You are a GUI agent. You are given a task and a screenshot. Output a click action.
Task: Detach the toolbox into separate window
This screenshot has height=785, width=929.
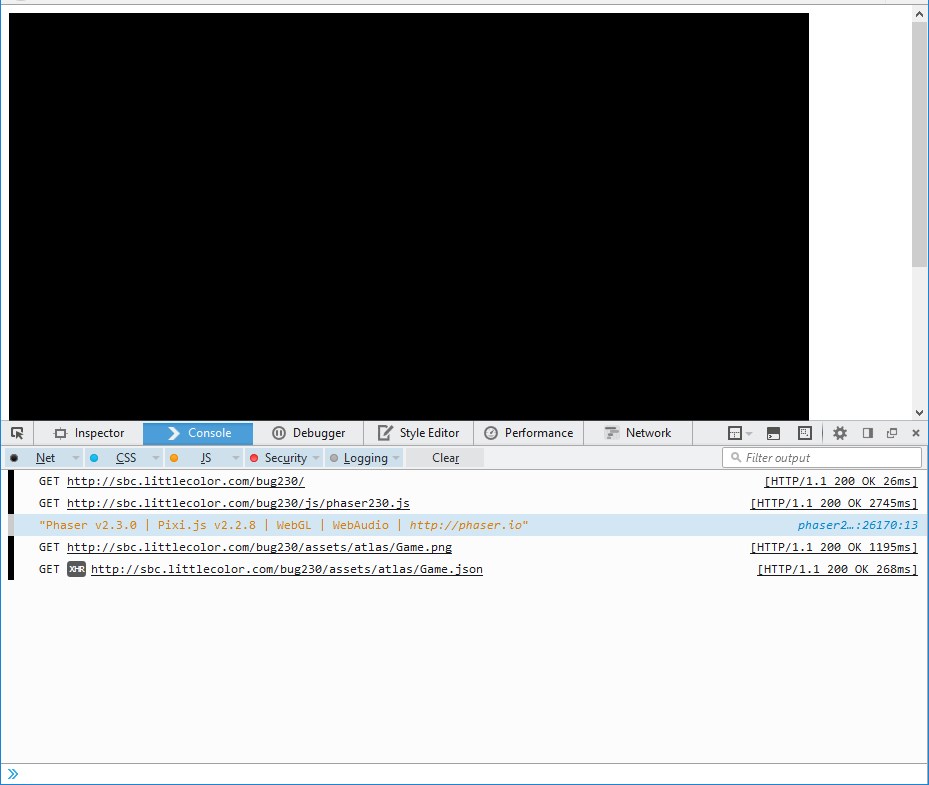[x=892, y=433]
